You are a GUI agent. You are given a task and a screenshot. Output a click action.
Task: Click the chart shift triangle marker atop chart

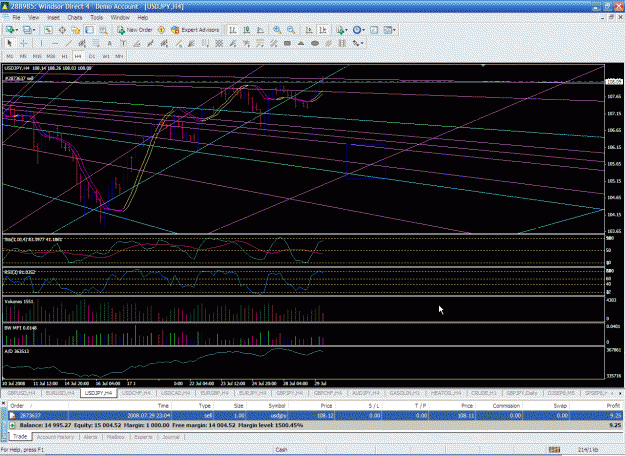(483, 65)
